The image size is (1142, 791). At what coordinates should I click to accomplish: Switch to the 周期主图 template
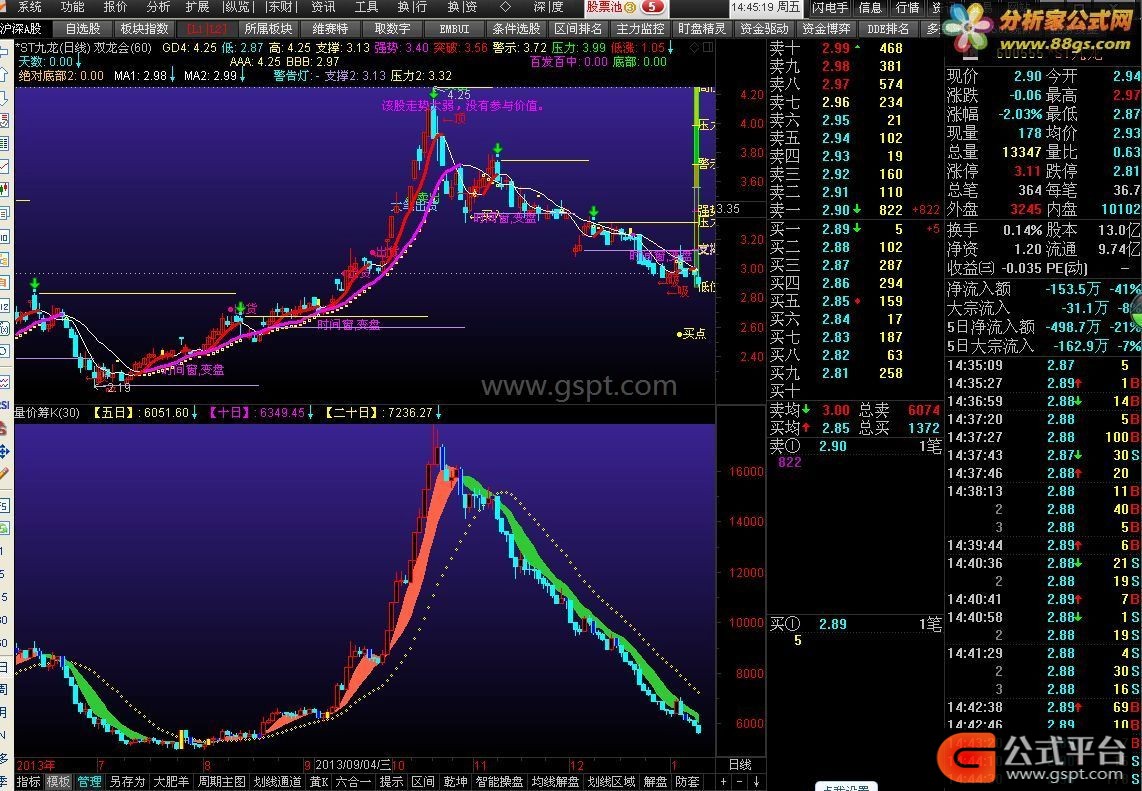[221, 782]
